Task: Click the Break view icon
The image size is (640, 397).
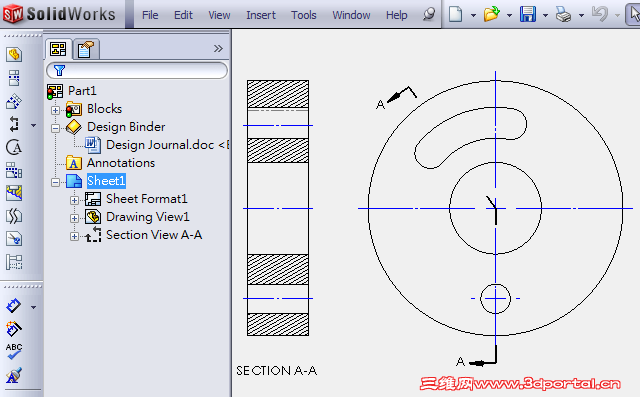Action: (14, 216)
